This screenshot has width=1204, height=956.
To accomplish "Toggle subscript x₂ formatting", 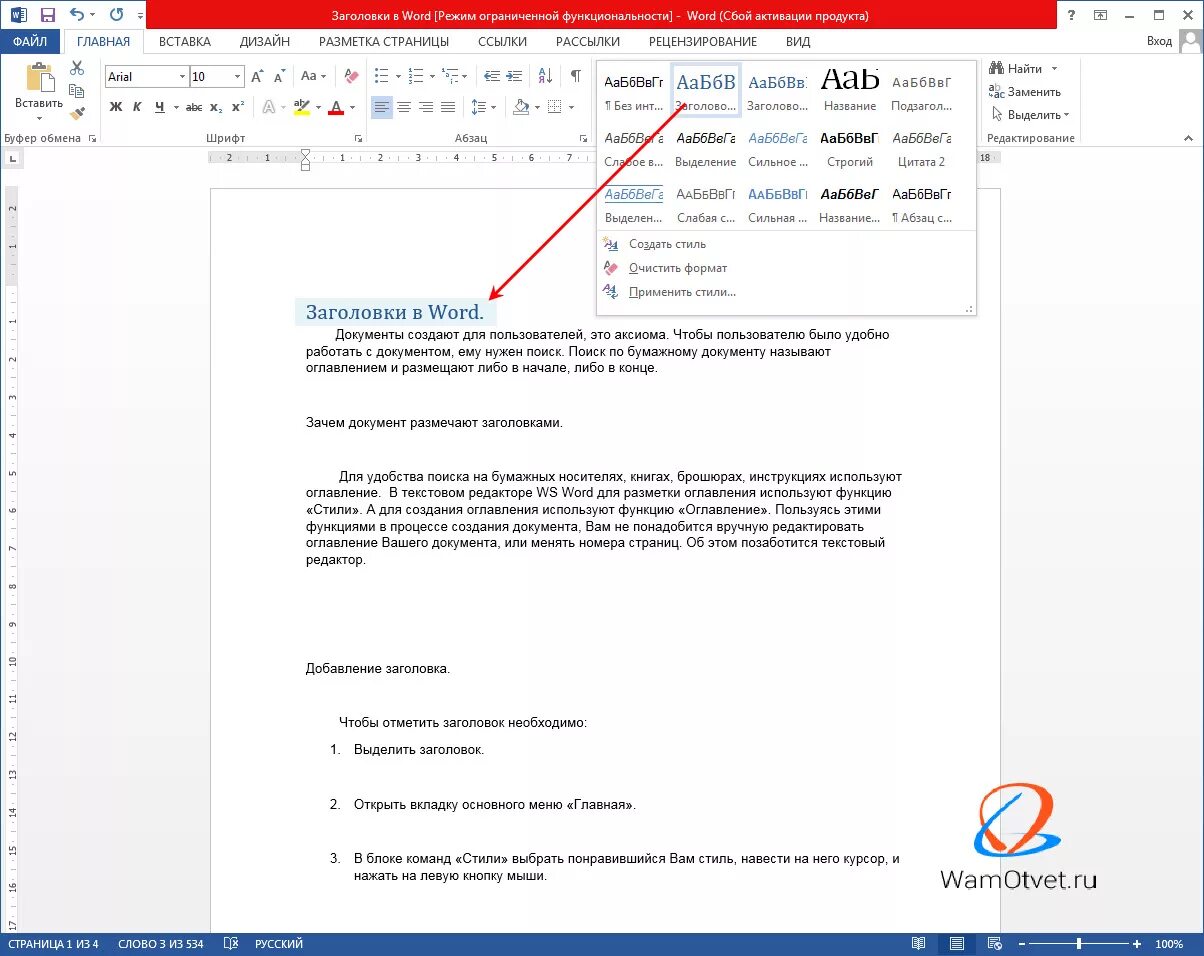I will [217, 107].
